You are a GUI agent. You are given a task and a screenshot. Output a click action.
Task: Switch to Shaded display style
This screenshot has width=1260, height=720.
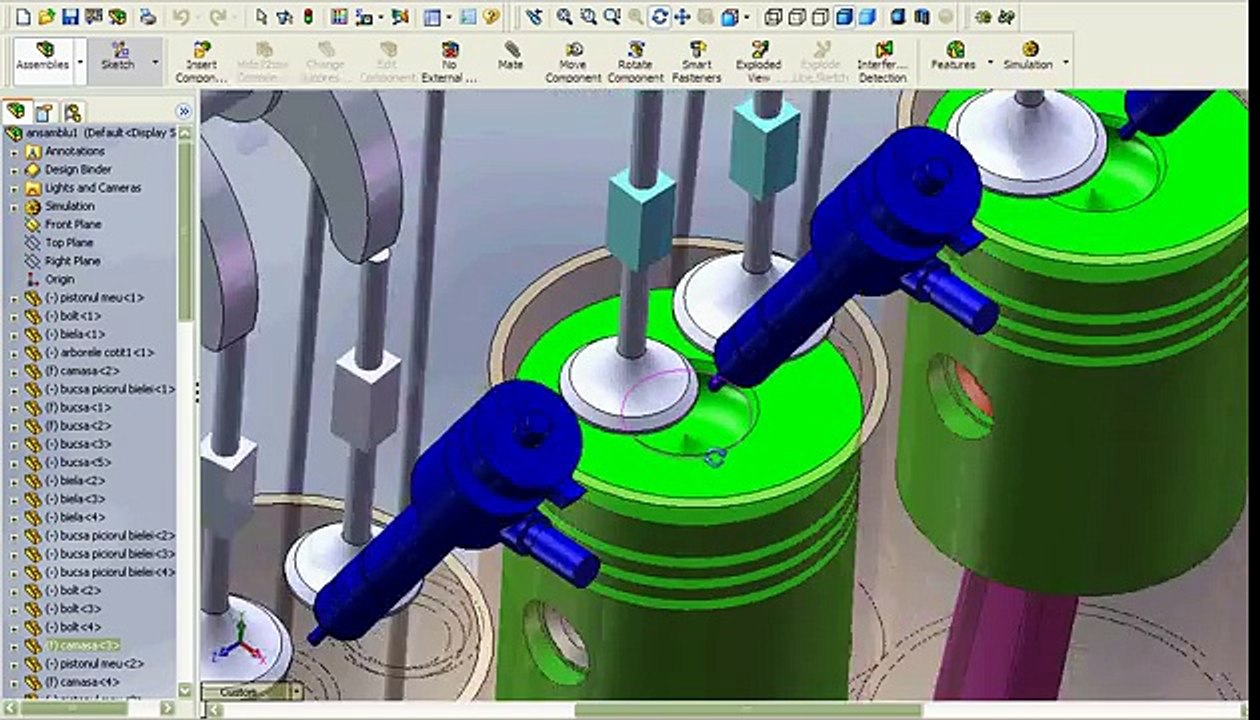pos(867,17)
